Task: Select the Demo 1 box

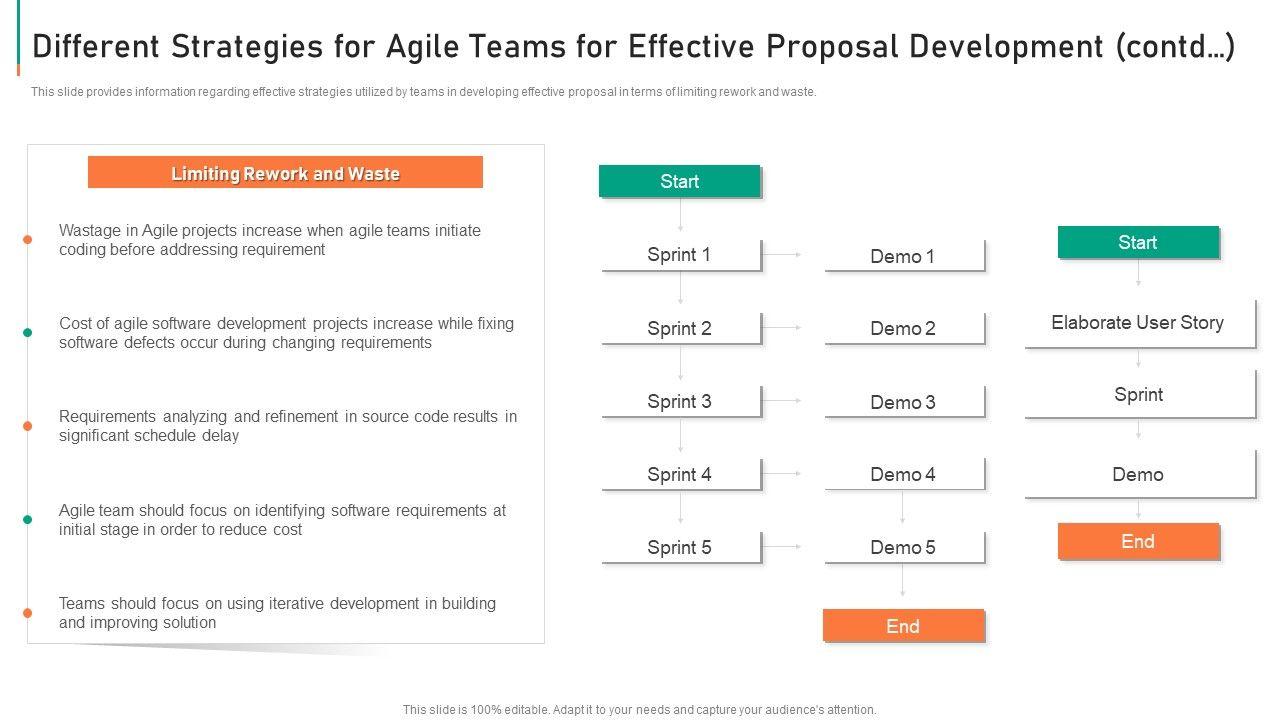Action: [903, 256]
